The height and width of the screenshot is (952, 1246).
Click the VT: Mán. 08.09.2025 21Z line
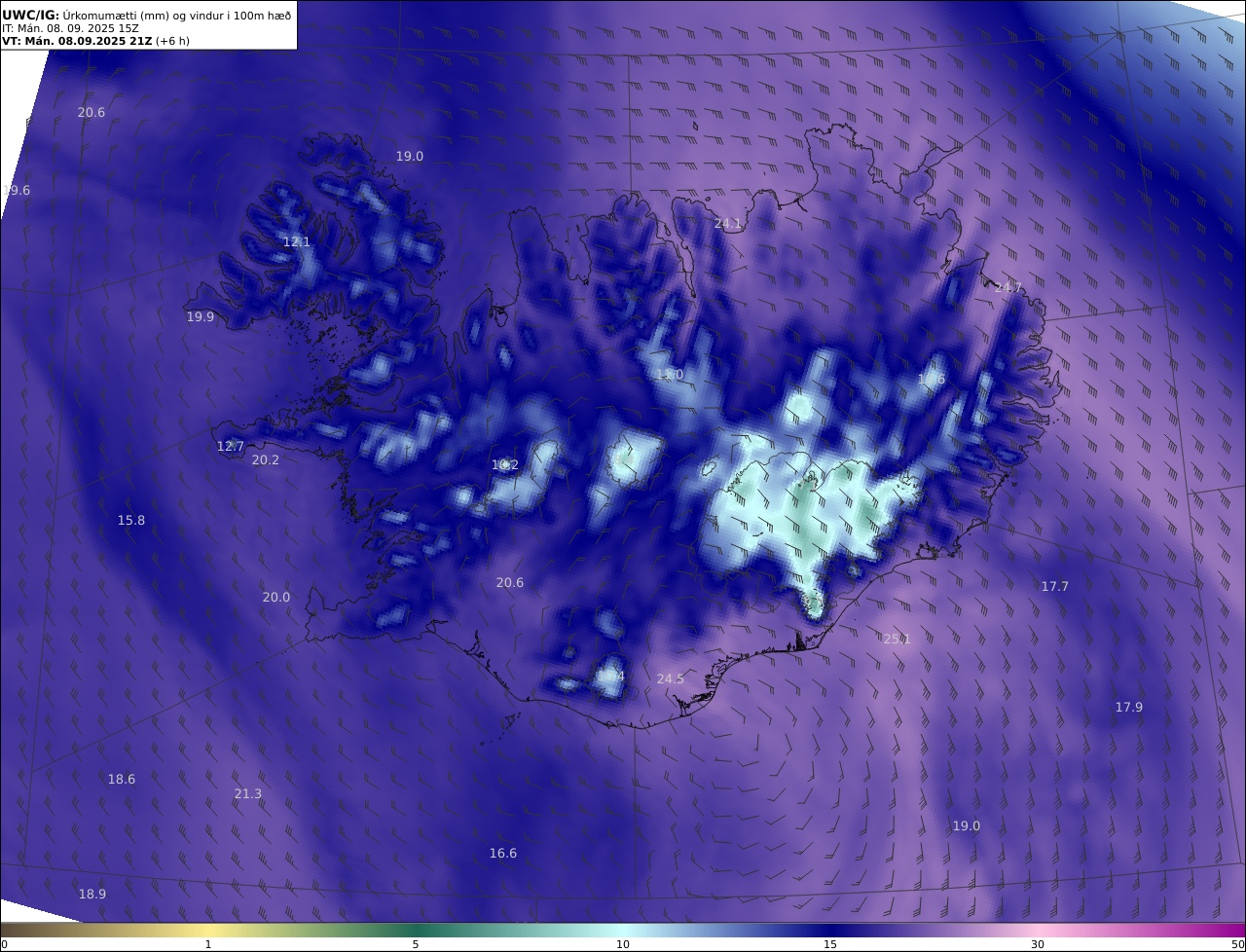coord(95,41)
